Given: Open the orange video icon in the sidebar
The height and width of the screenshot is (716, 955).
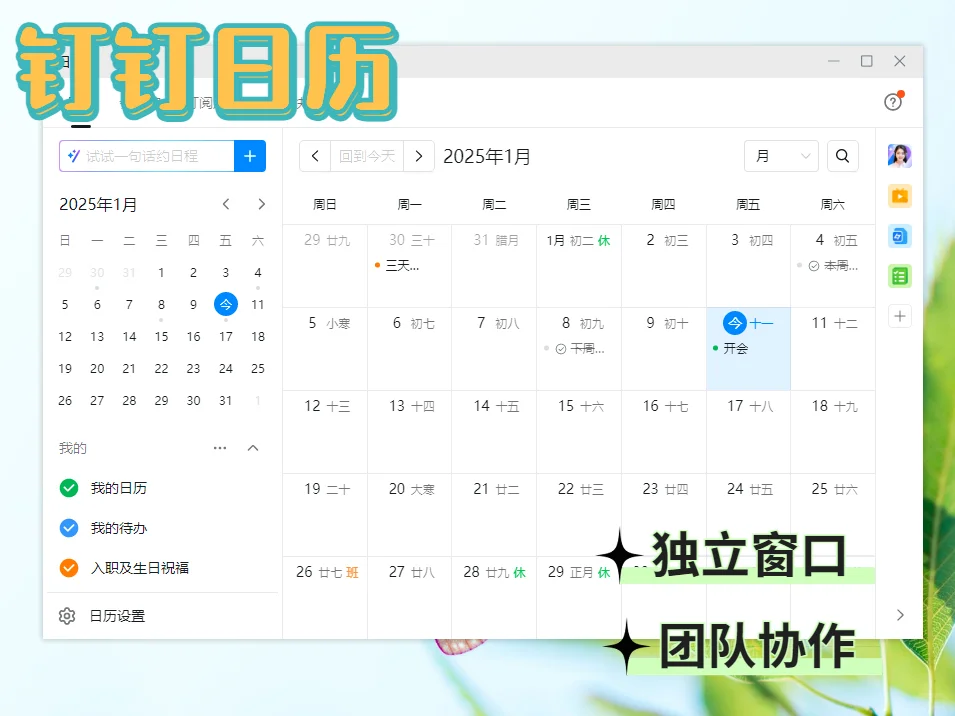Looking at the screenshot, I should (899, 197).
